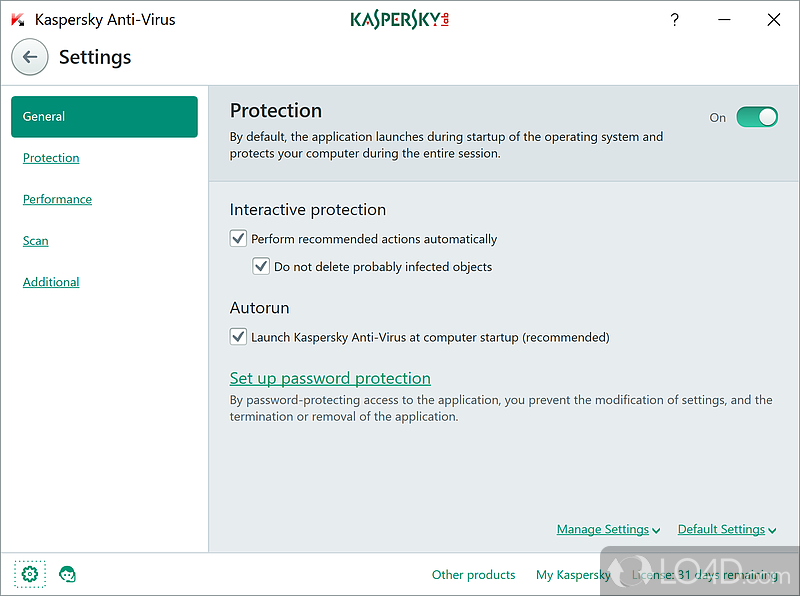Minimize the Kaspersky Anti-Virus window
The width and height of the screenshot is (800, 596).
tap(723, 19)
